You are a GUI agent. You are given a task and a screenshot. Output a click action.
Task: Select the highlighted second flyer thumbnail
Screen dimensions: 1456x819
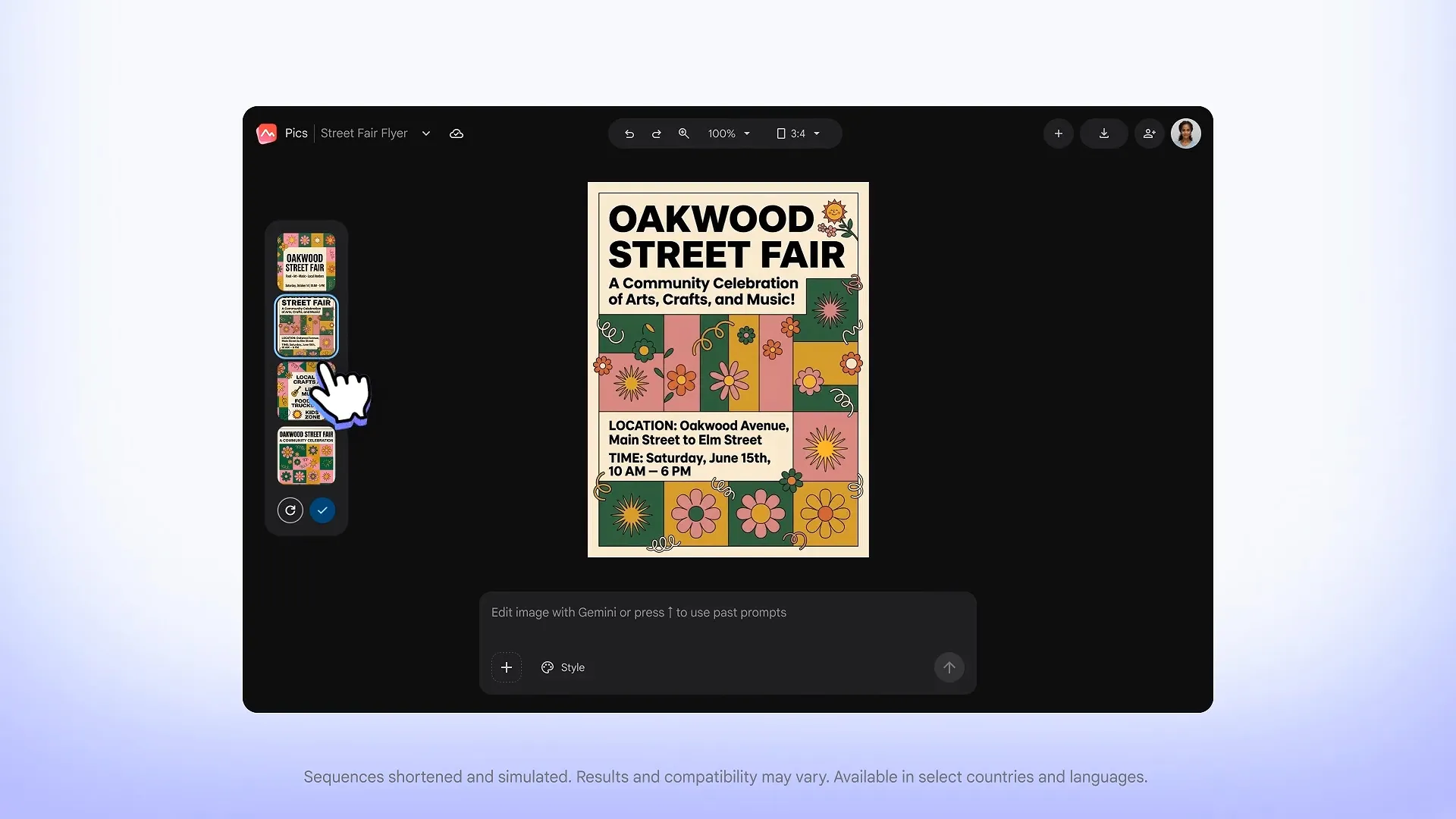pos(306,327)
